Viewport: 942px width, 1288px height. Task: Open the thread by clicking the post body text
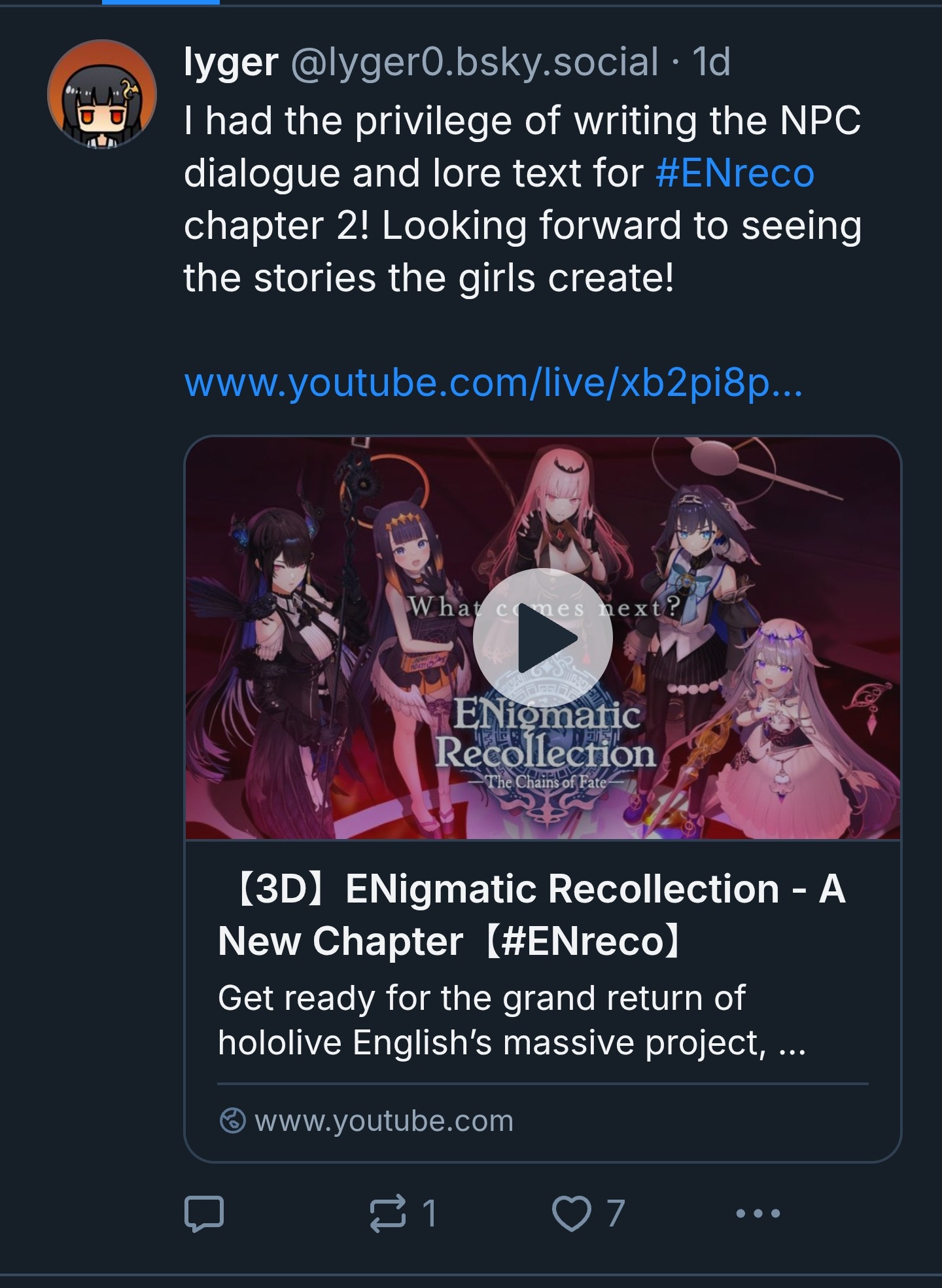point(523,199)
